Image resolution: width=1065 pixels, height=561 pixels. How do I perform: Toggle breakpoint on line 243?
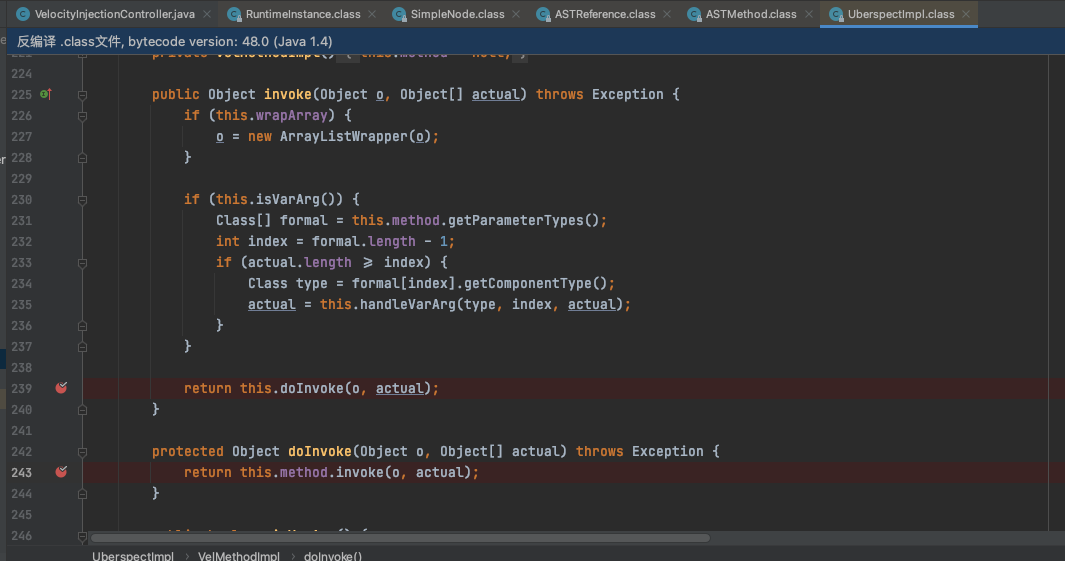click(61, 471)
